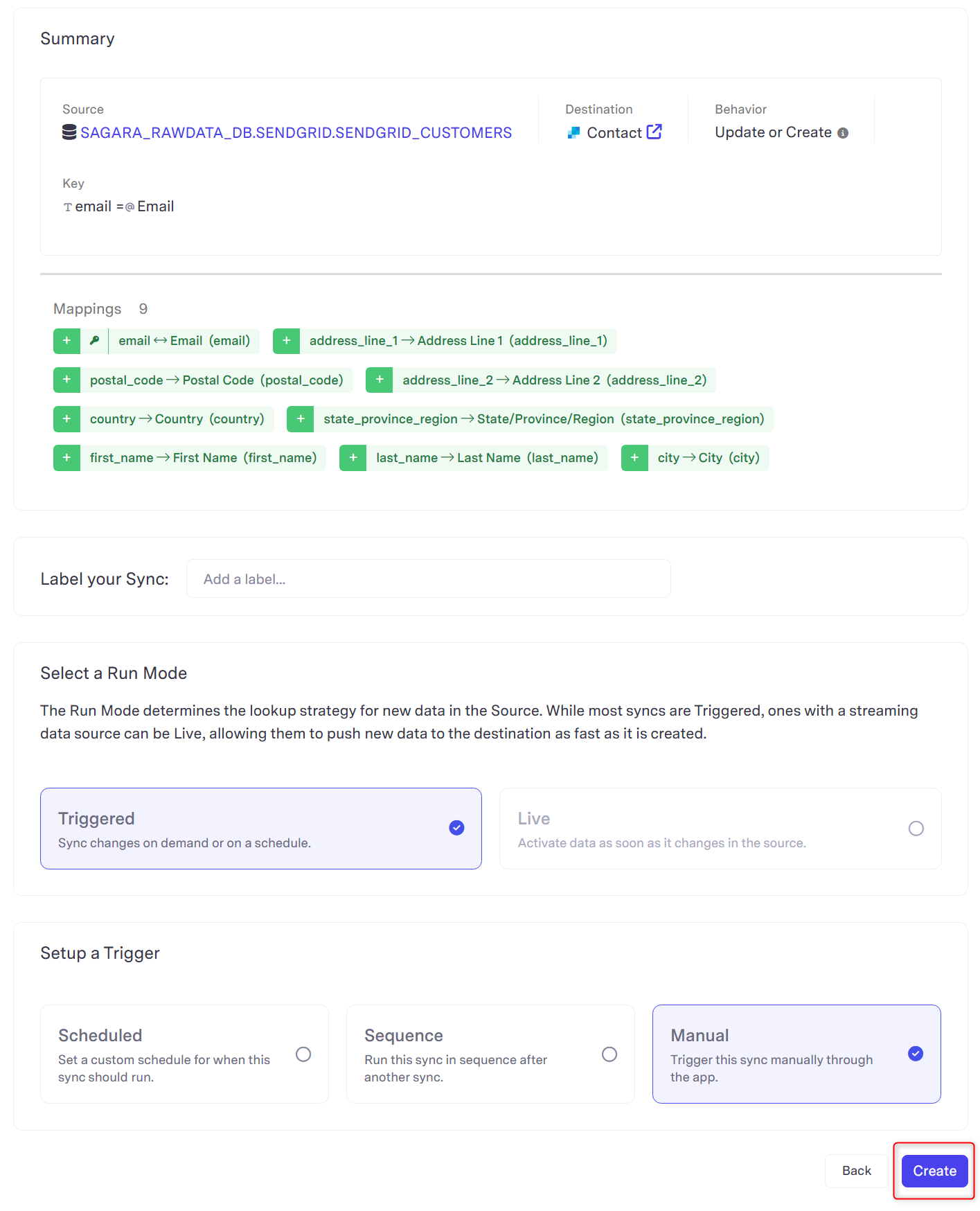Click the plus icon on postal_code mapping
Screen dimensions: 980x1211
pos(67,380)
